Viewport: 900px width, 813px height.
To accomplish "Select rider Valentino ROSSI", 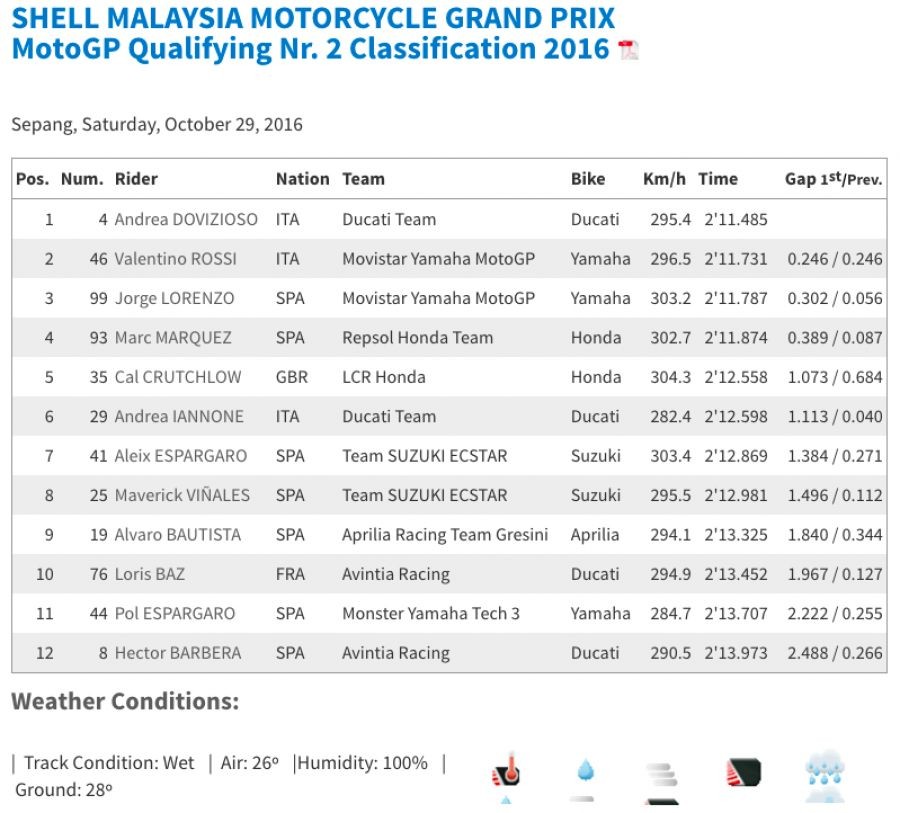I will tap(176, 259).
